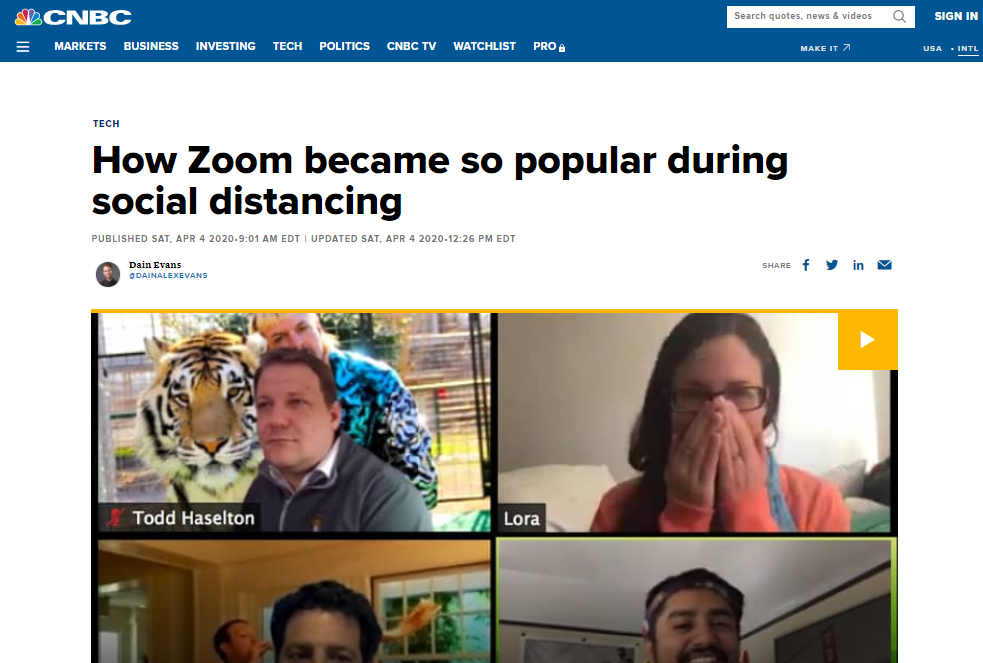Open the Make It link

click(x=825, y=48)
